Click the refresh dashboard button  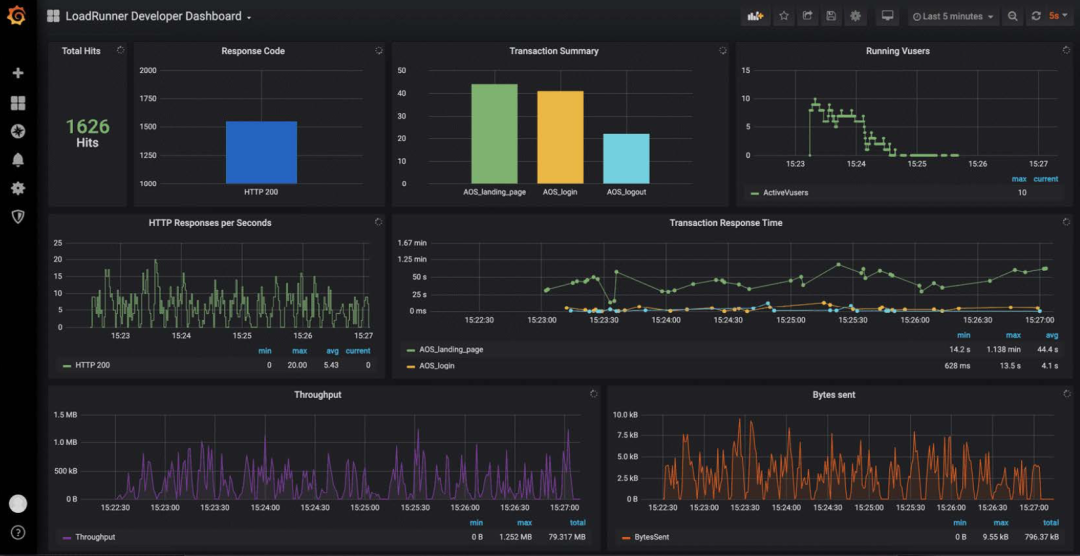[1036, 16]
